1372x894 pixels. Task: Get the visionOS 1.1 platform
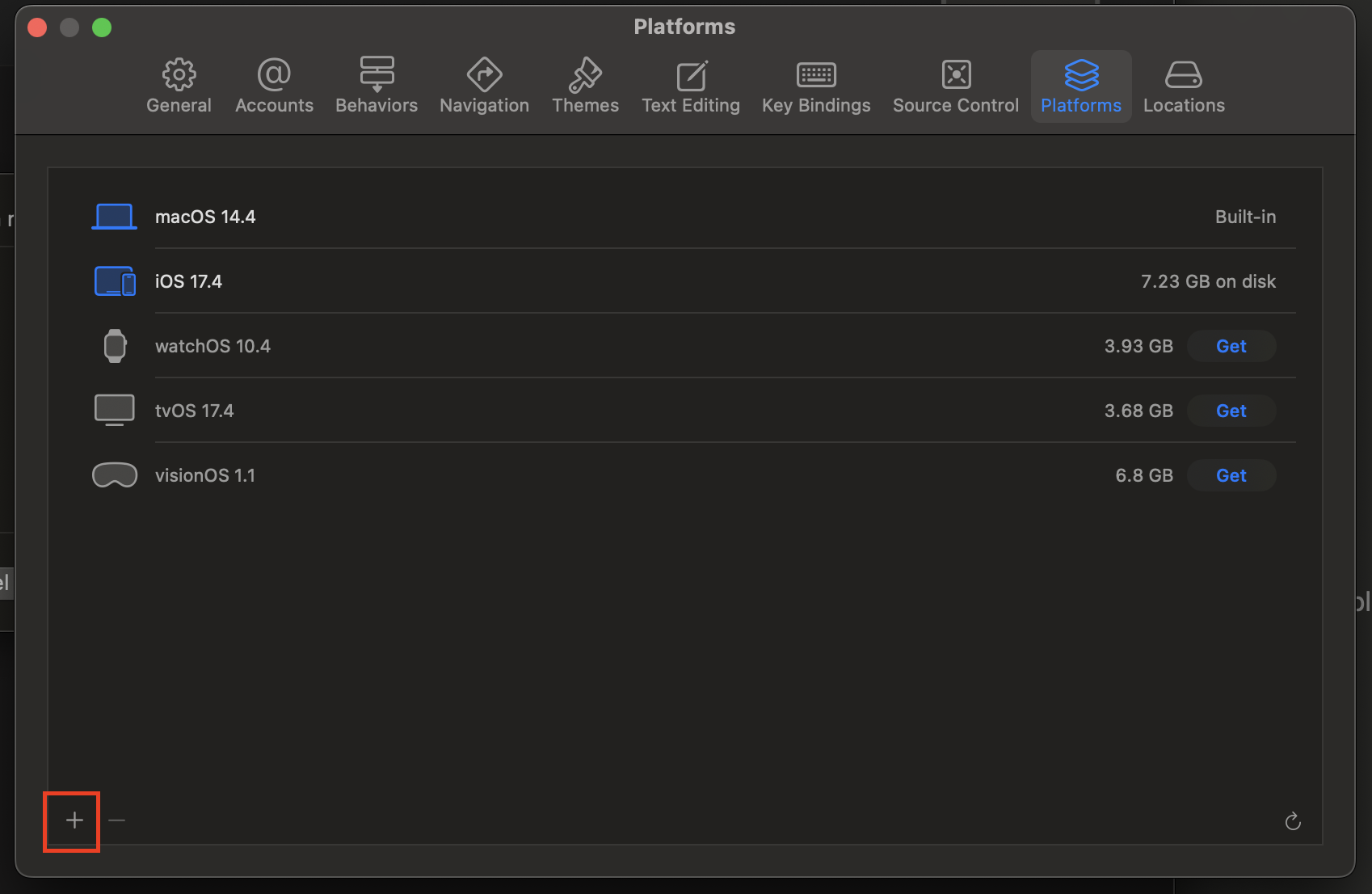point(1231,475)
